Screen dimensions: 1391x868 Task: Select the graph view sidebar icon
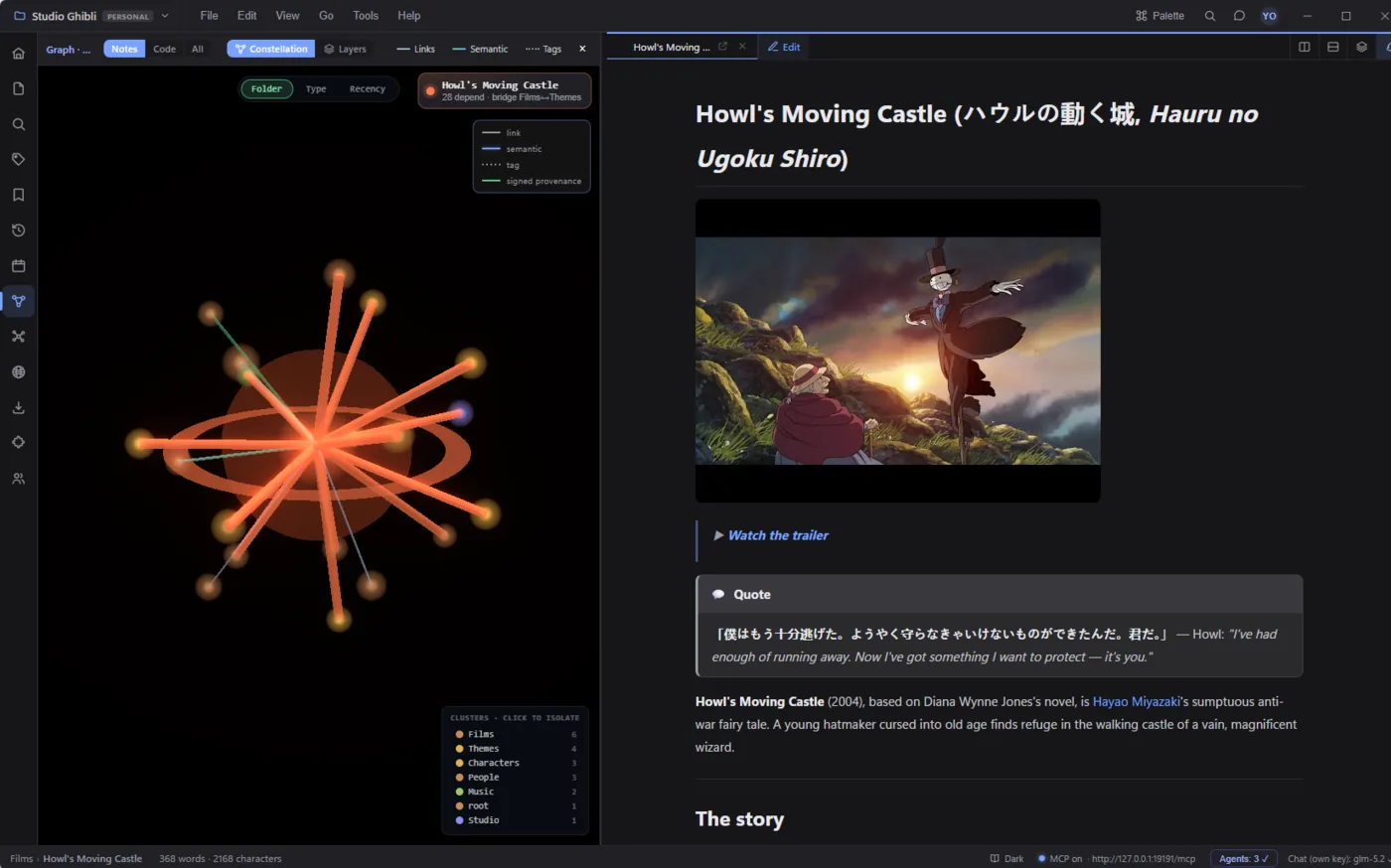click(x=18, y=301)
